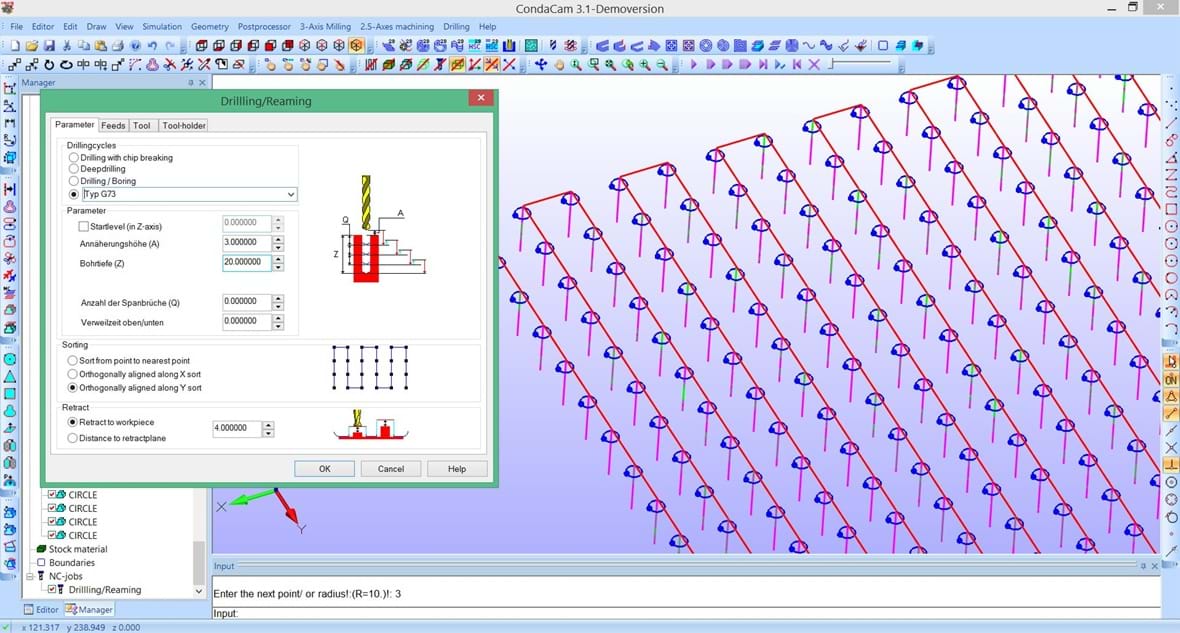Click the Annäherungshöhe (A) value spinner

click(x=278, y=243)
